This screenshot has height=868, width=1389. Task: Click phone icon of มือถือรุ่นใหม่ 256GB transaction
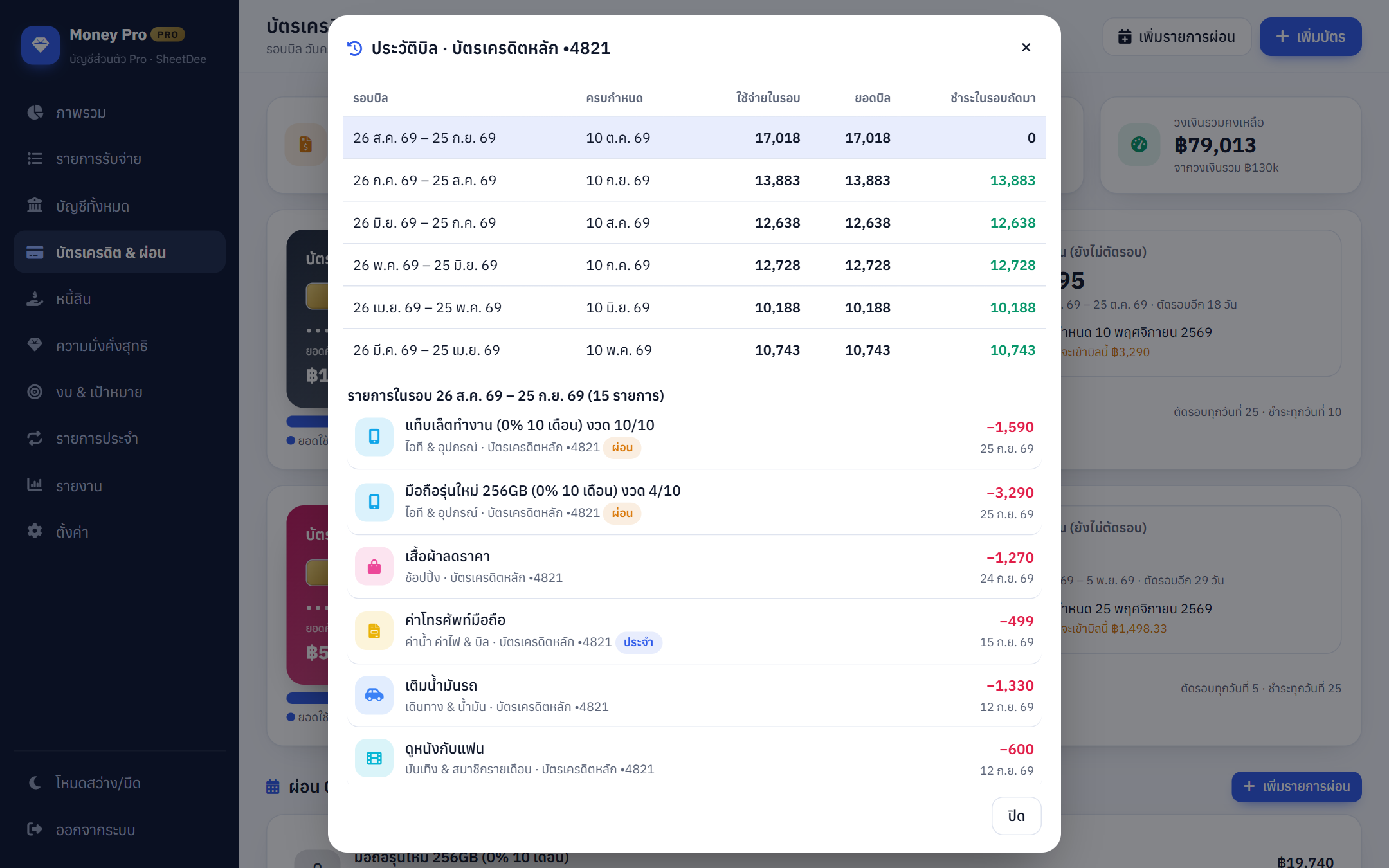374,502
